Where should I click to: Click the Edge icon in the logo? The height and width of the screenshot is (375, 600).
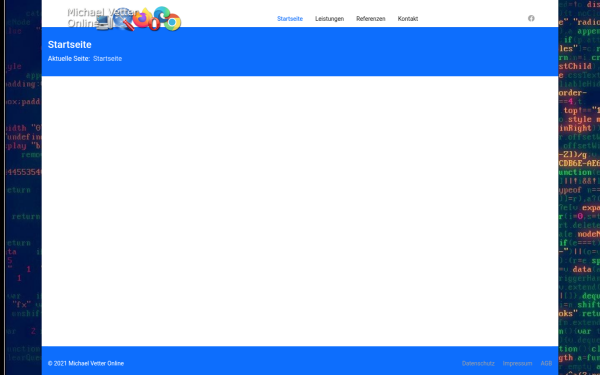tap(162, 13)
